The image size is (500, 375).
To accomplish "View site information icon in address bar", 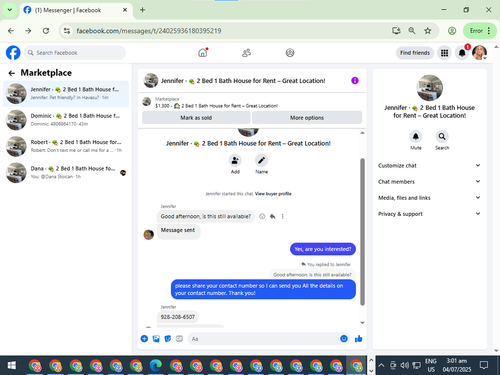I will click(x=67, y=31).
